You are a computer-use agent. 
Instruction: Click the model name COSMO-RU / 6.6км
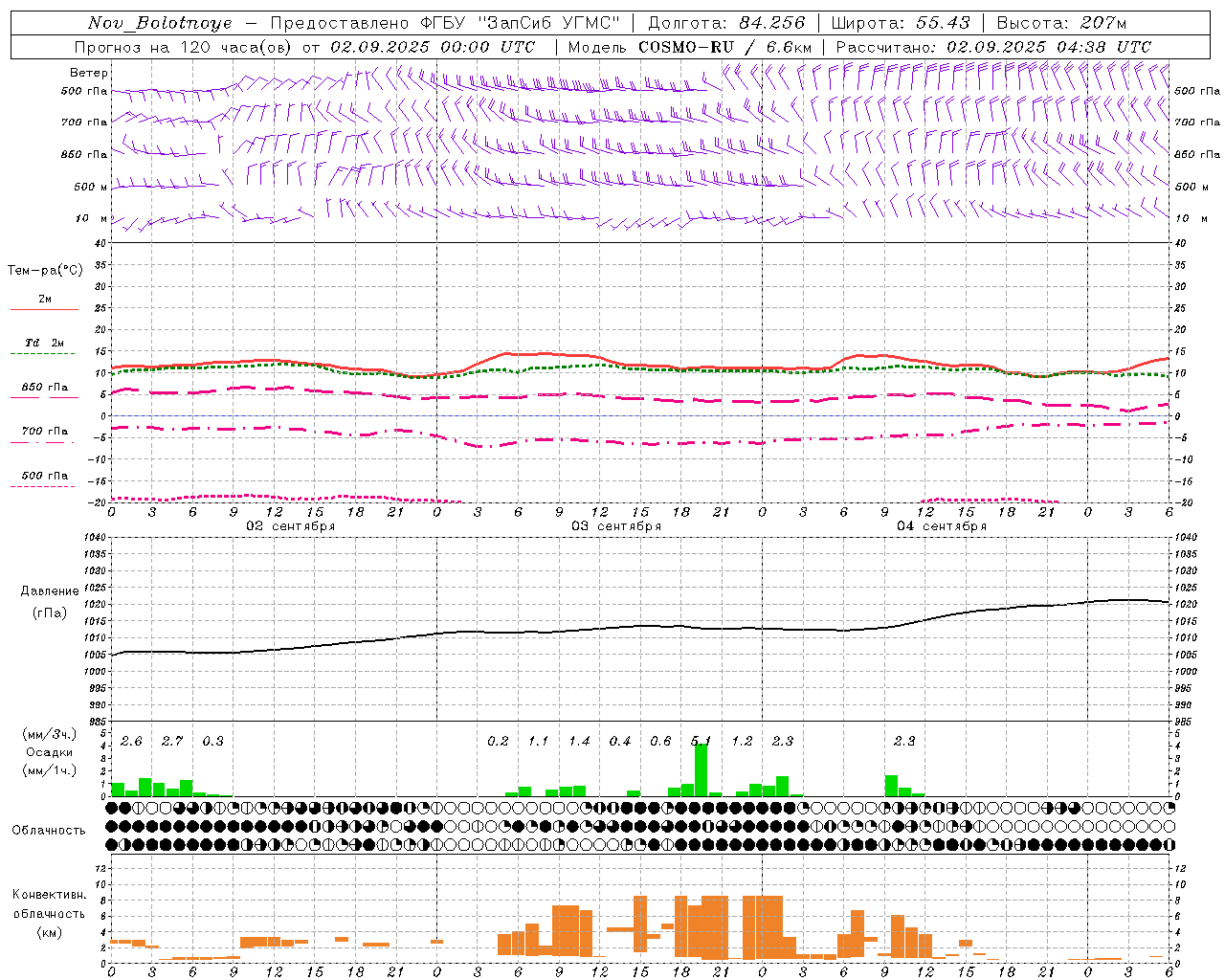(724, 47)
